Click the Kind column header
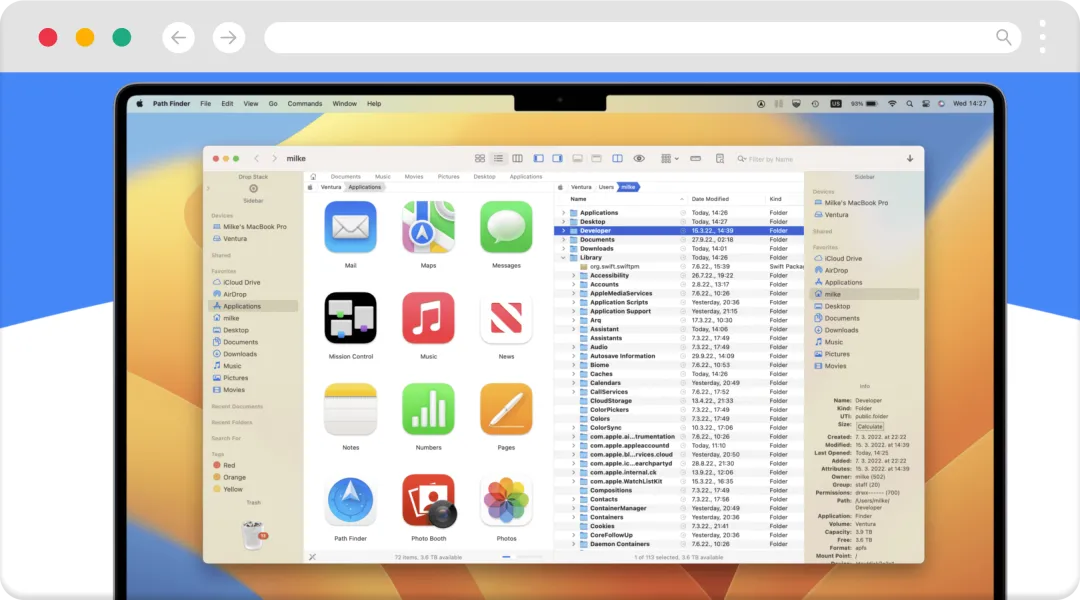Screen dimensions: 1080x600 (776, 199)
